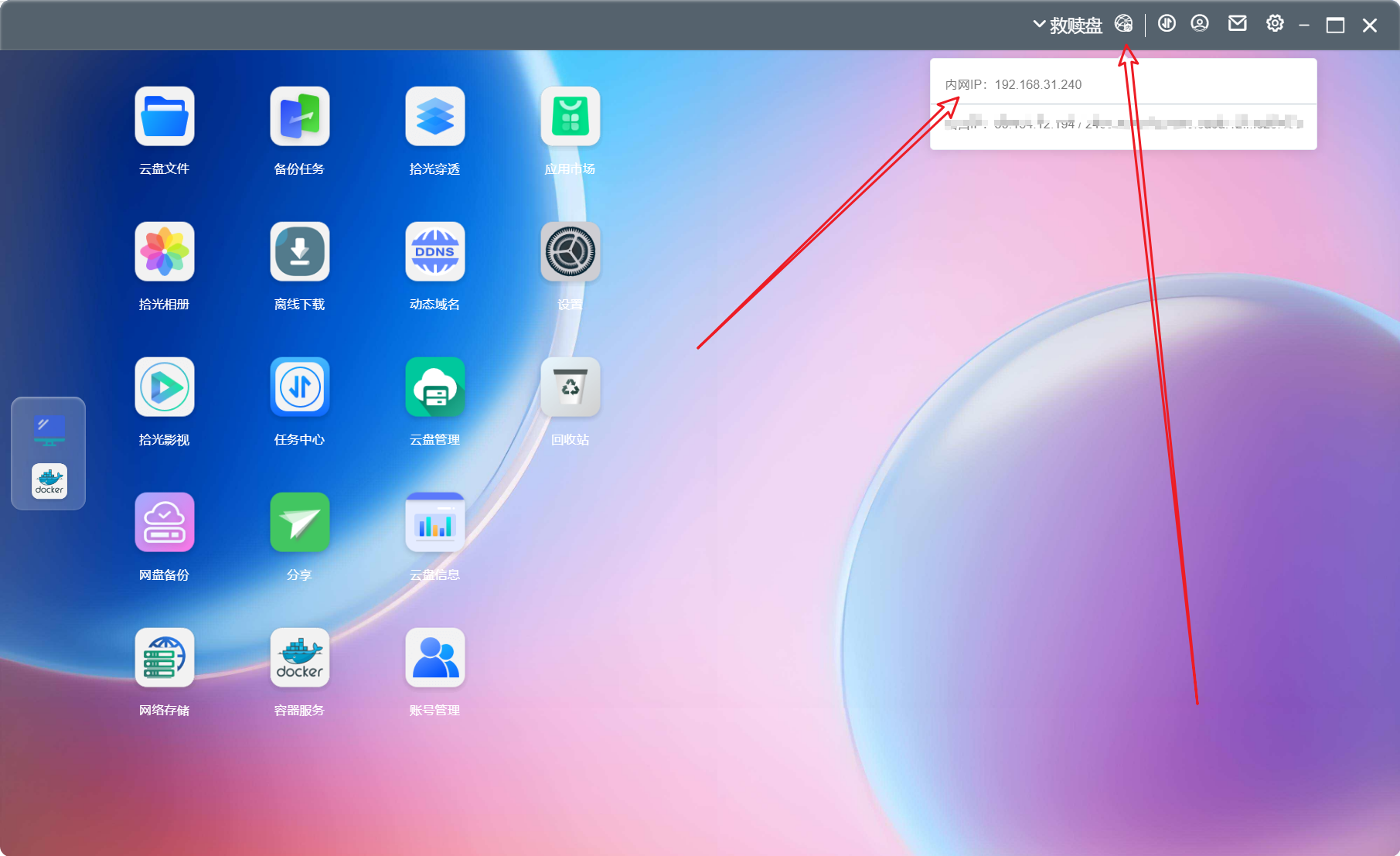Launch the 拾光影视 video app
This screenshot has height=856, width=1400.
[x=164, y=387]
